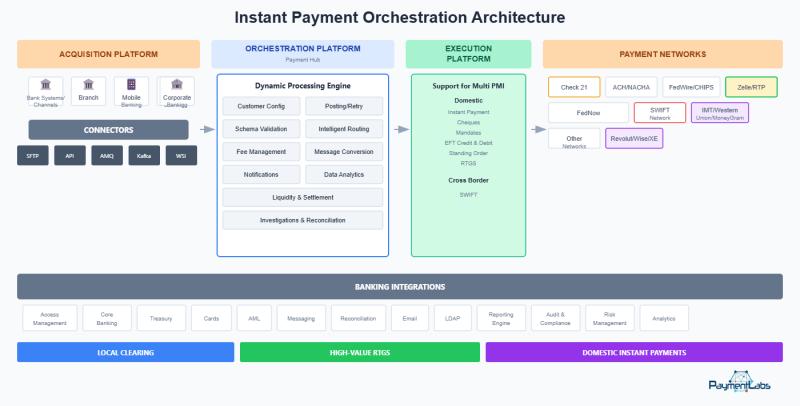Viewport: 800px width, 406px height.
Task: Click the Revolut/Wise/XE box
Action: 634,138
